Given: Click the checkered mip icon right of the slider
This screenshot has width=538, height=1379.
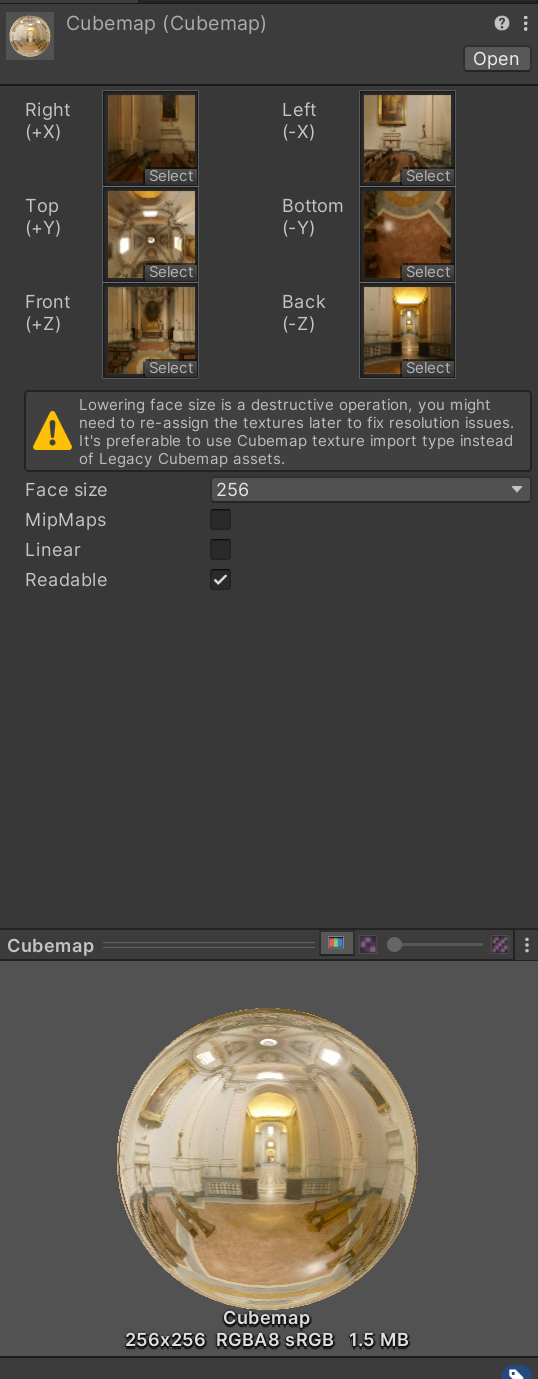Looking at the screenshot, I should tap(500, 944).
